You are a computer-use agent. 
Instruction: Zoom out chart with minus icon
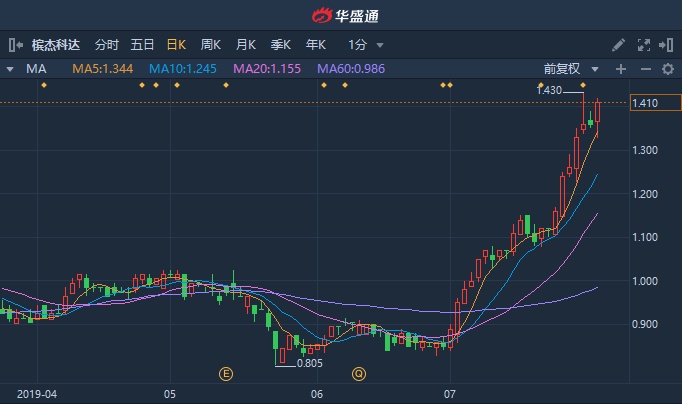(x=646, y=69)
